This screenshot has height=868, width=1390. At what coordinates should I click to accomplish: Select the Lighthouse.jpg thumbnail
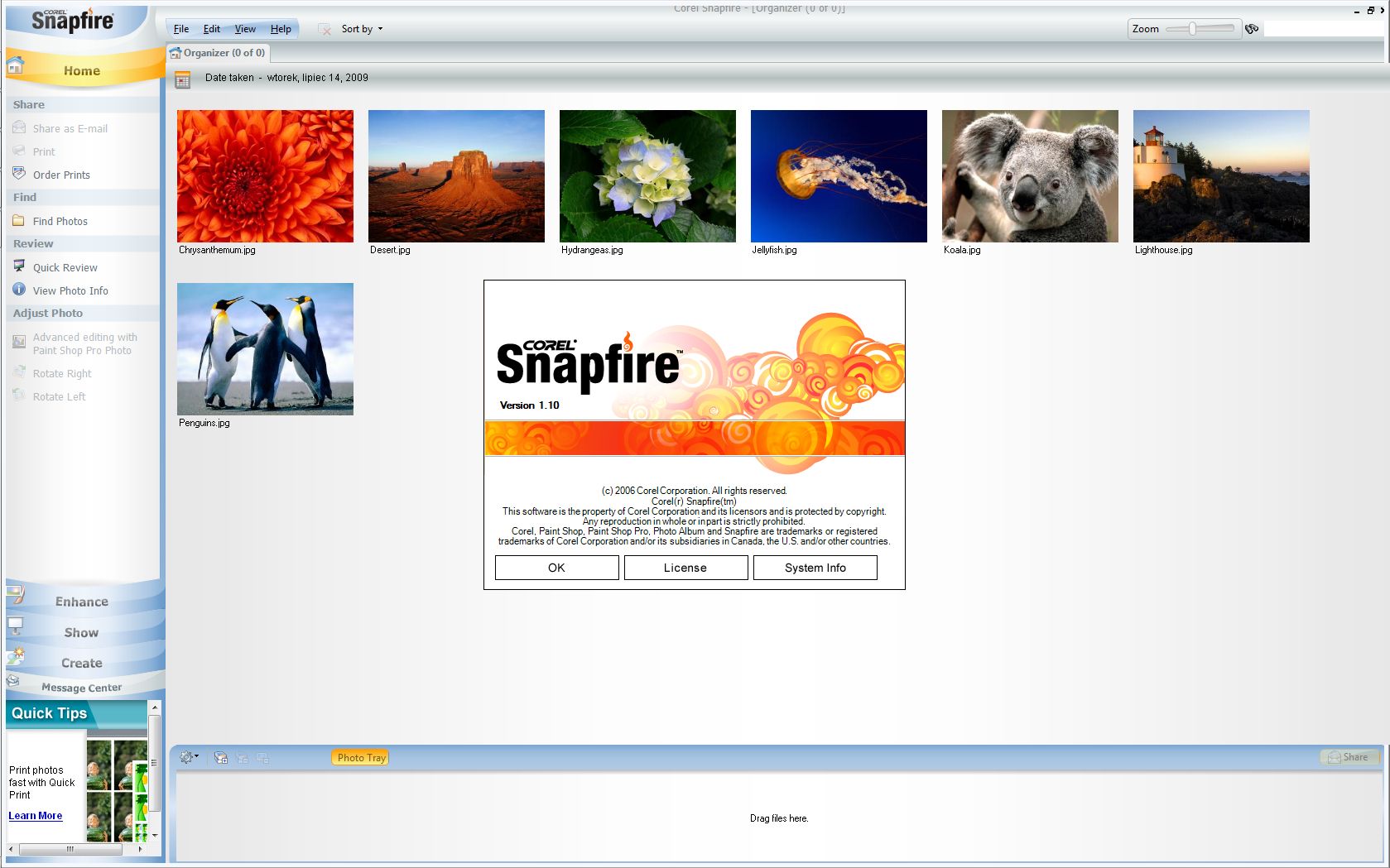tap(1221, 176)
